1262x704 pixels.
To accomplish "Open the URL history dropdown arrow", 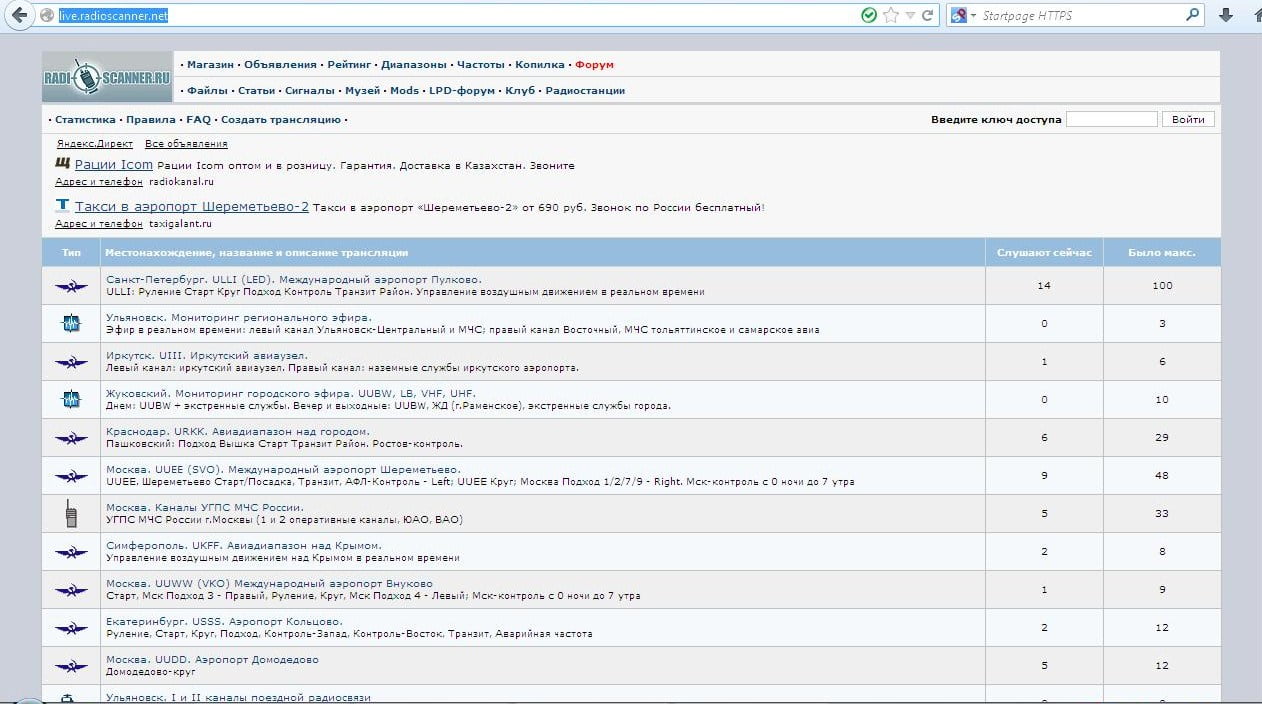I will point(910,15).
